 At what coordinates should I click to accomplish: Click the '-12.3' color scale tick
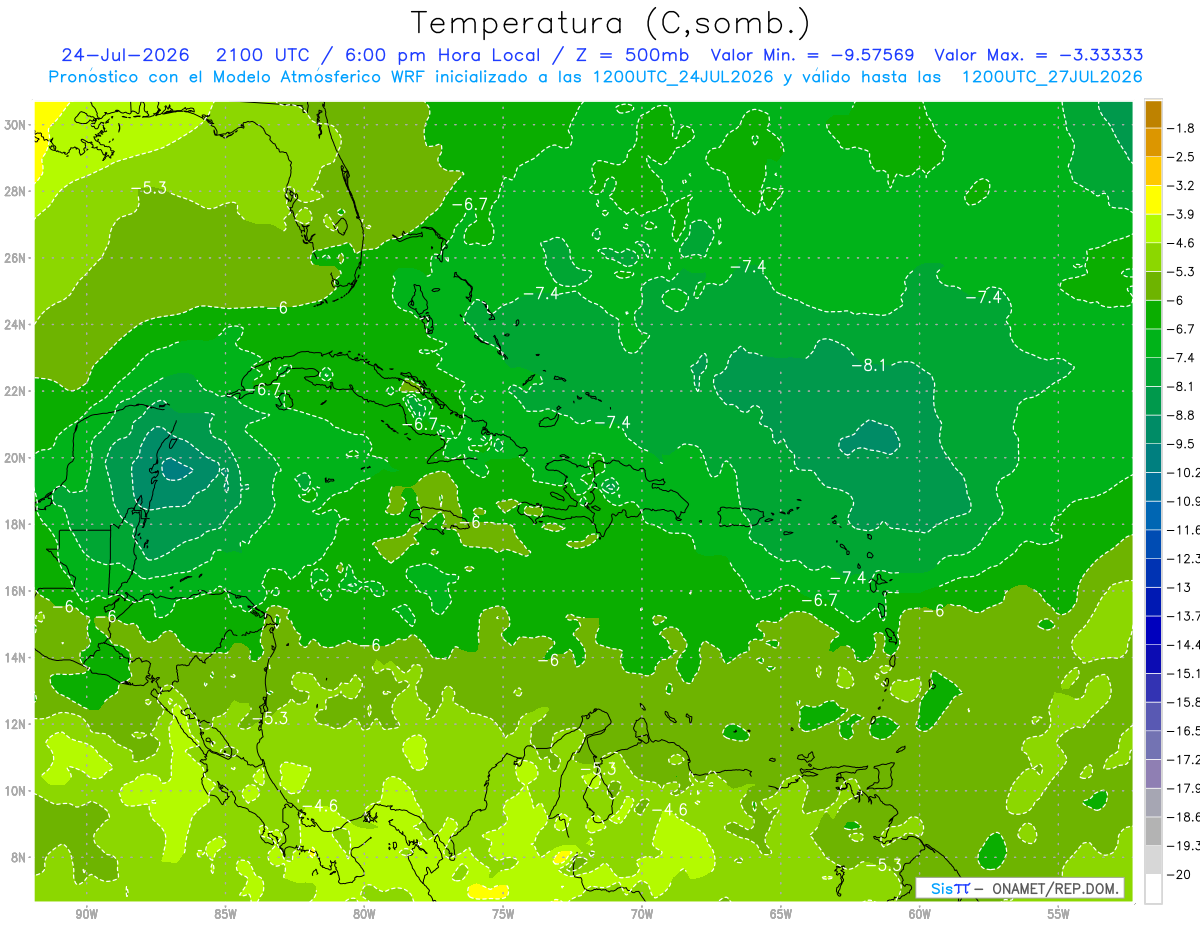click(1185, 558)
